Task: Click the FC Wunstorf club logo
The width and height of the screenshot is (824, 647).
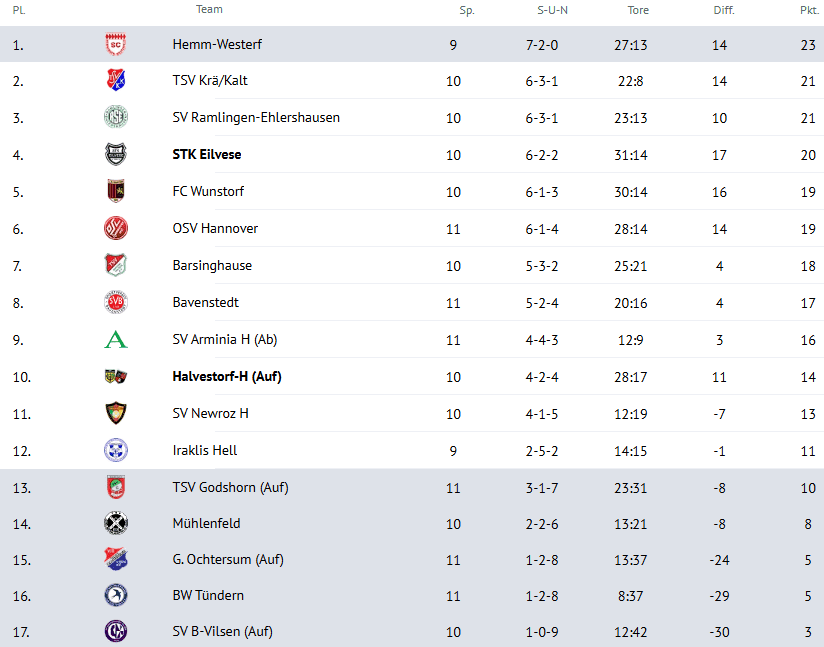Action: coord(116,191)
